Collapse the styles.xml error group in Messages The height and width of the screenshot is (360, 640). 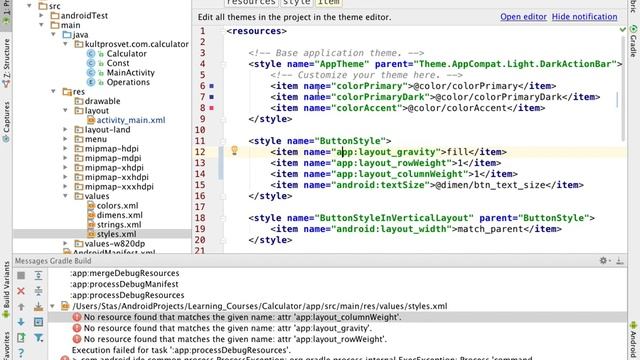click(x=52, y=306)
